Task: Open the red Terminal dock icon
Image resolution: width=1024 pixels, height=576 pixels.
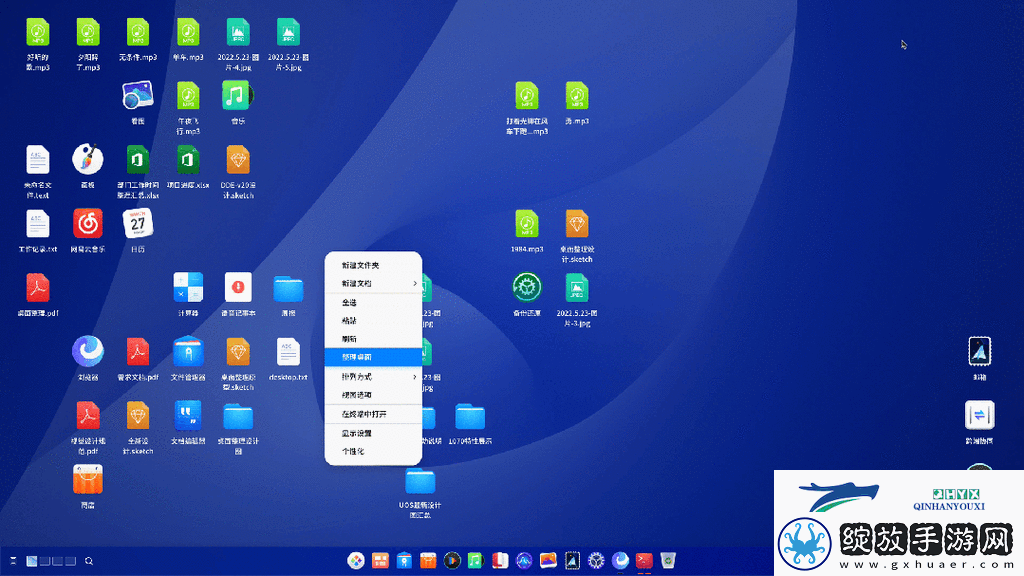Action: point(645,560)
